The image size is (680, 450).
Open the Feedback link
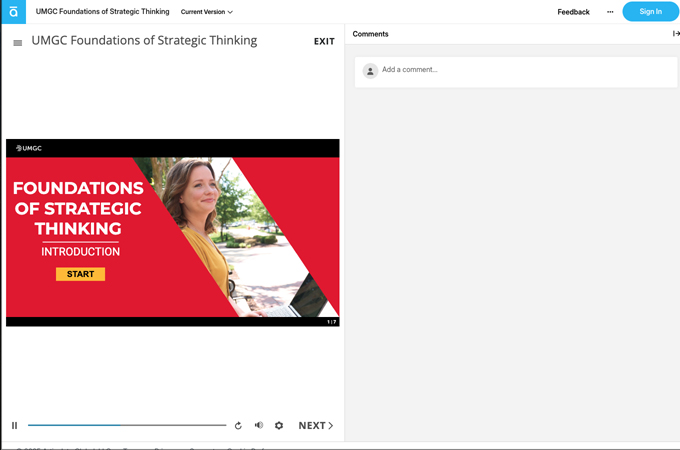(x=573, y=12)
